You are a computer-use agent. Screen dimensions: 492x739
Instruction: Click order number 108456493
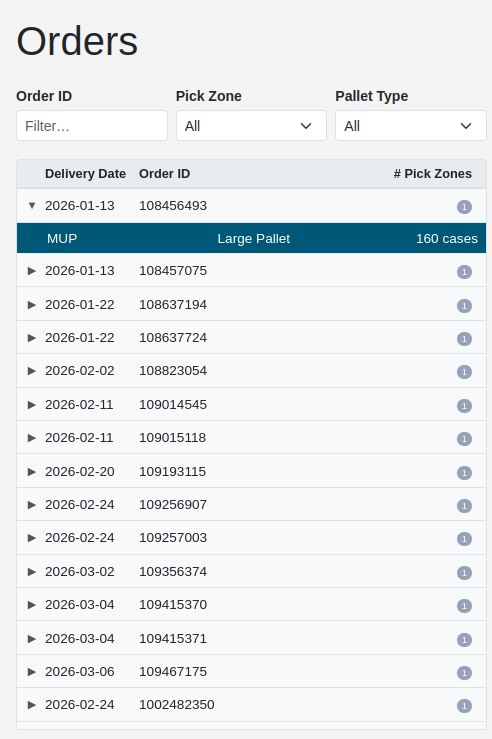(x=173, y=205)
